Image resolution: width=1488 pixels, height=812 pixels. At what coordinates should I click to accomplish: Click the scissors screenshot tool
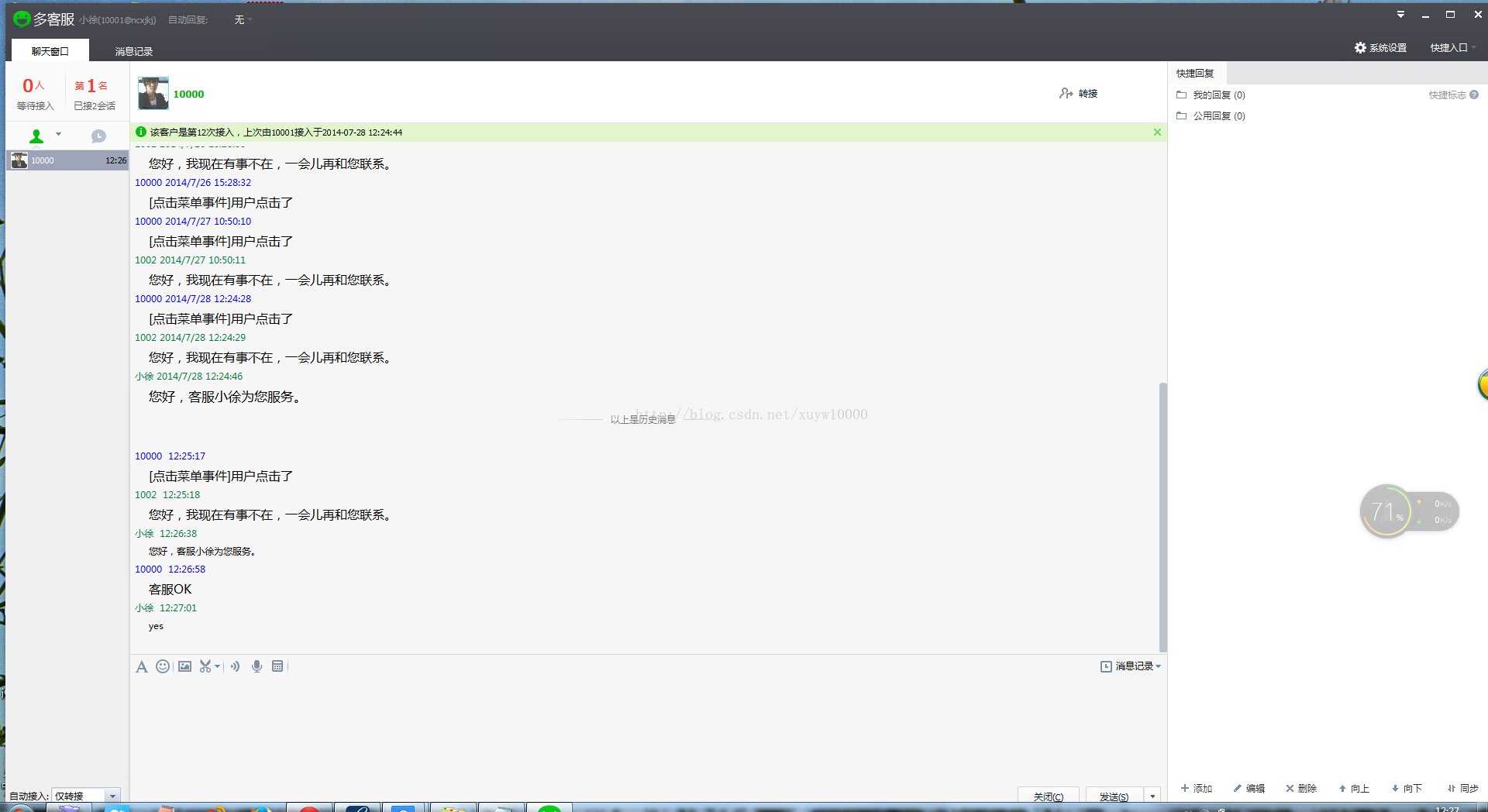(x=205, y=666)
